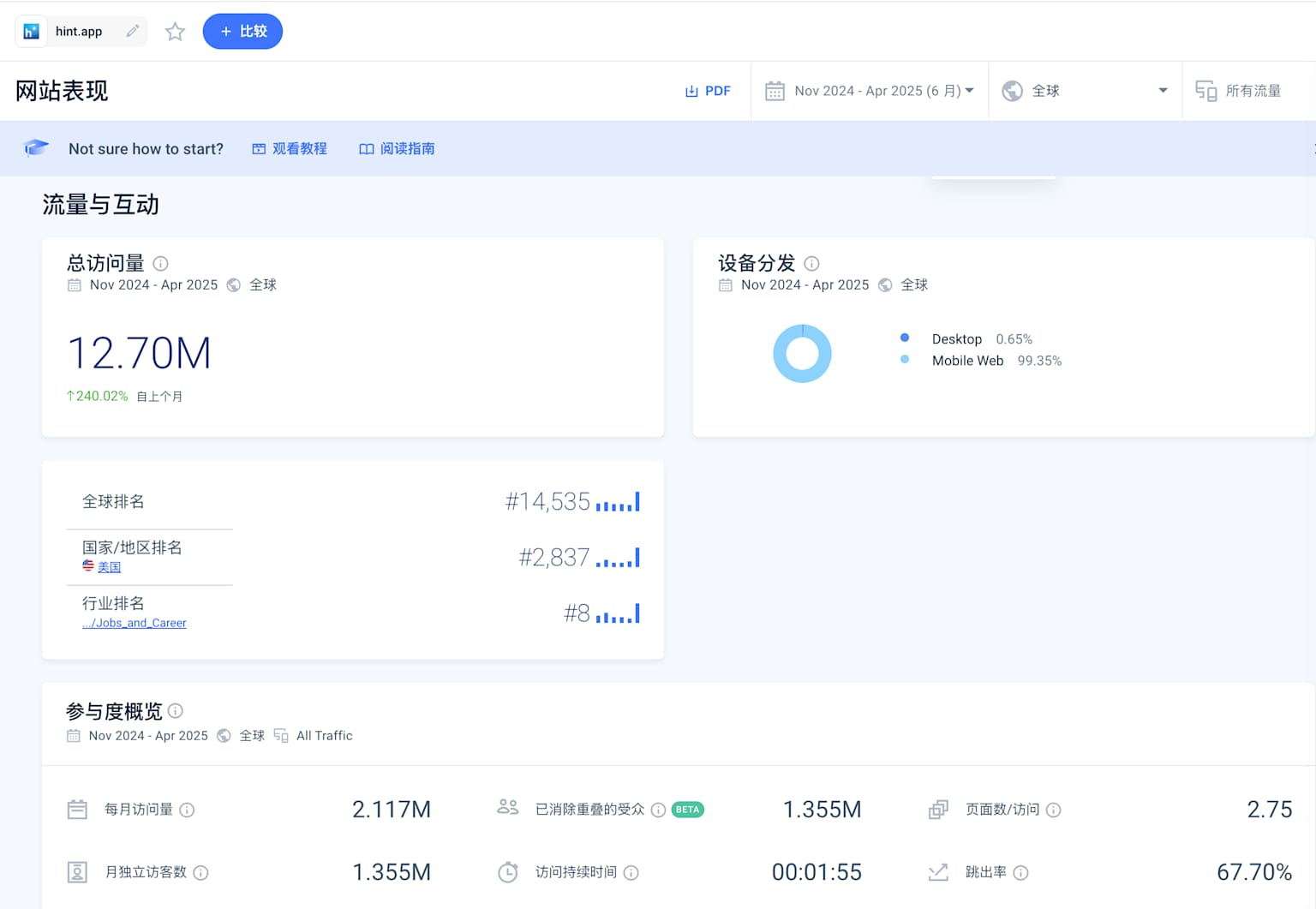
Task: Open the Nov 2024 - Apr 2025 date dropdown
Action: point(870,91)
